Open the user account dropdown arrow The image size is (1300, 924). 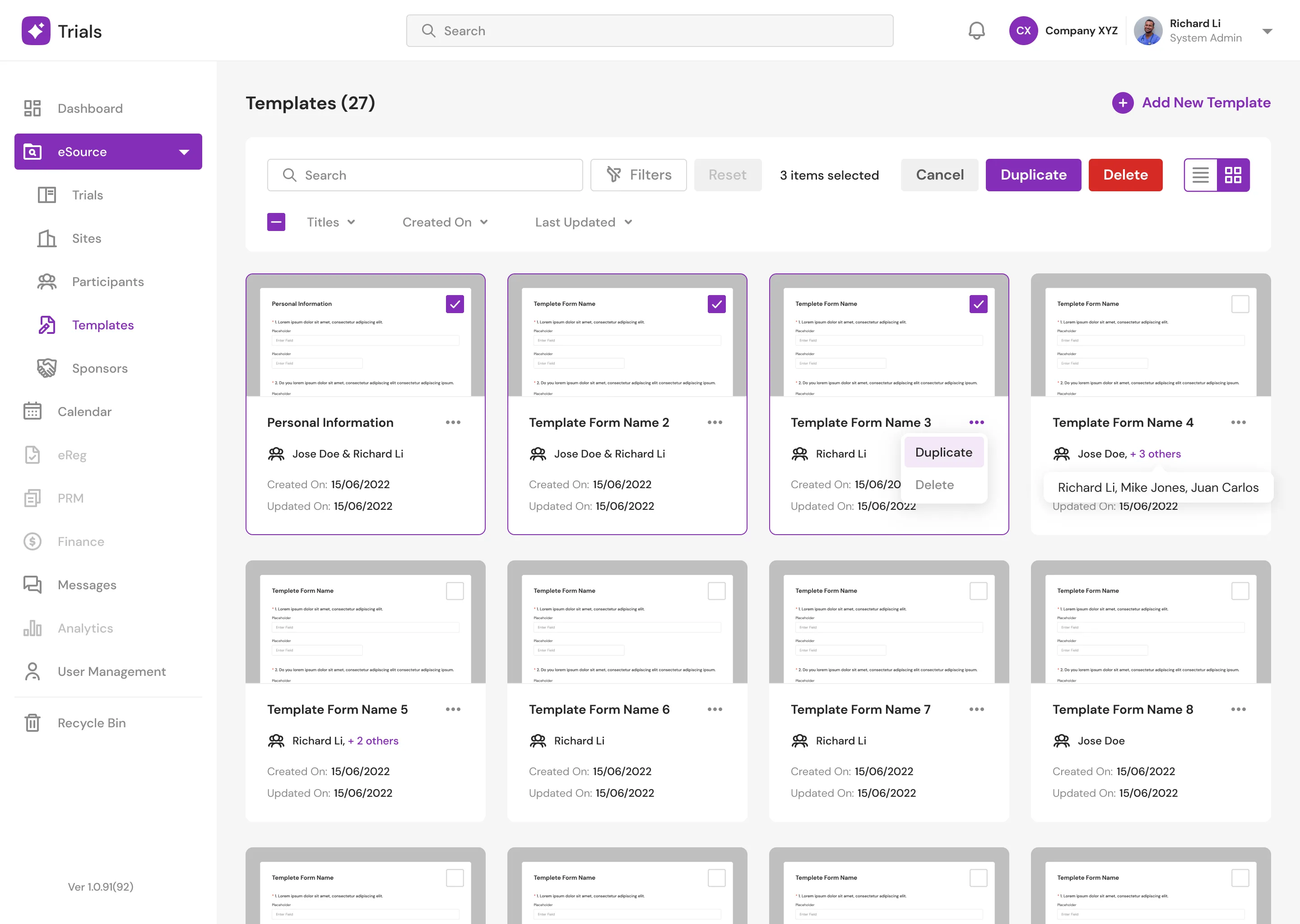coord(1267,31)
